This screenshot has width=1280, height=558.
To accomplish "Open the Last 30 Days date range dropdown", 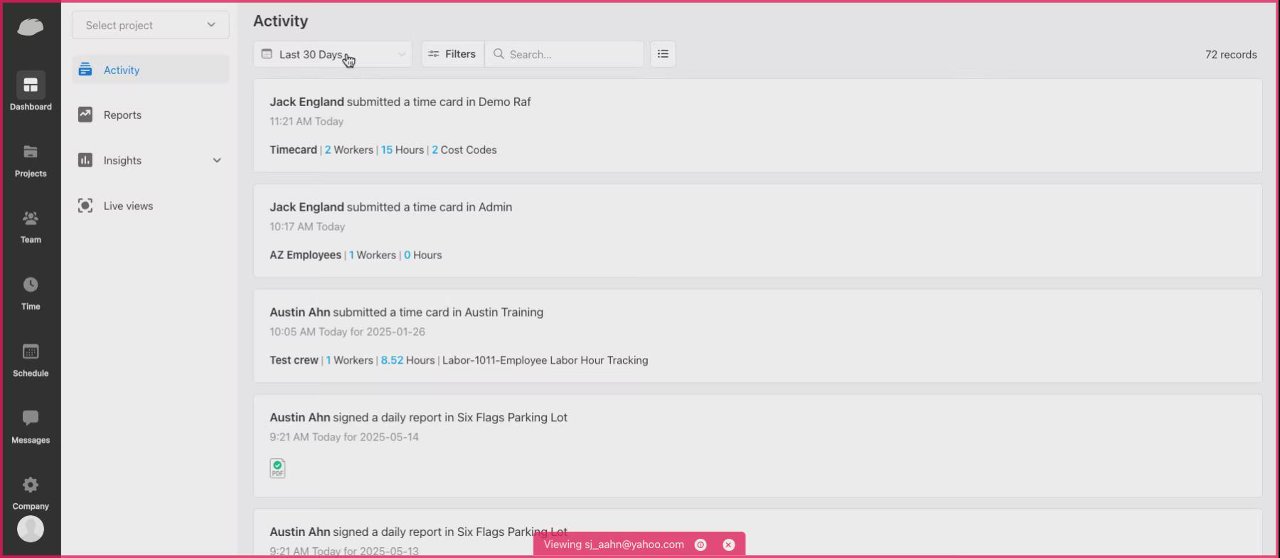I will point(332,54).
